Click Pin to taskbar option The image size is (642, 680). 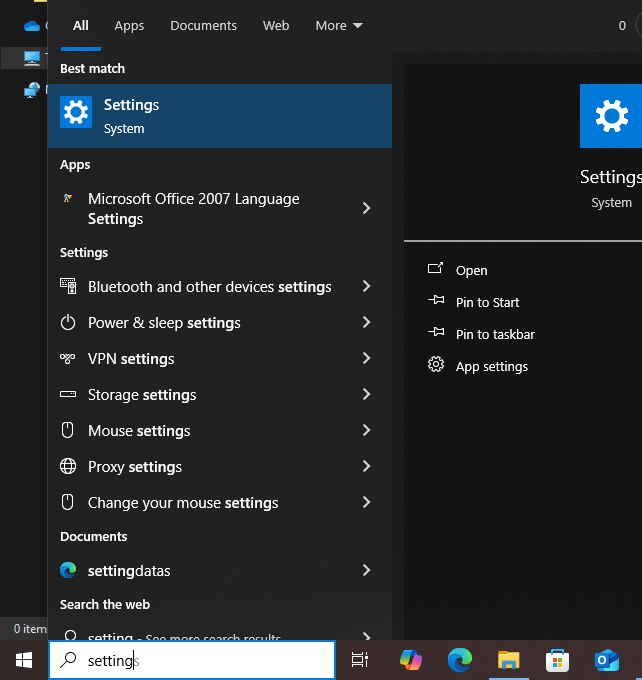(495, 334)
